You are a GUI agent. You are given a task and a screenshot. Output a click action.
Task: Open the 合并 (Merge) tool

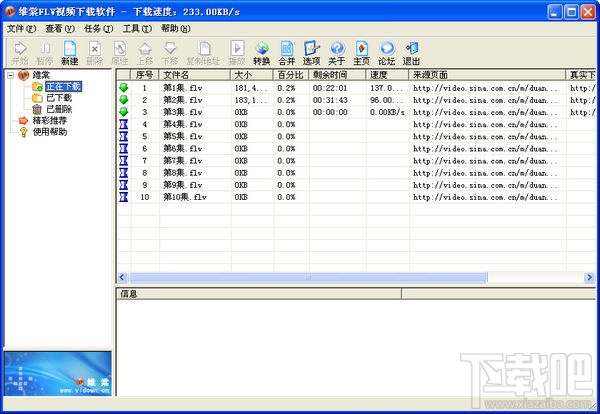tap(287, 53)
